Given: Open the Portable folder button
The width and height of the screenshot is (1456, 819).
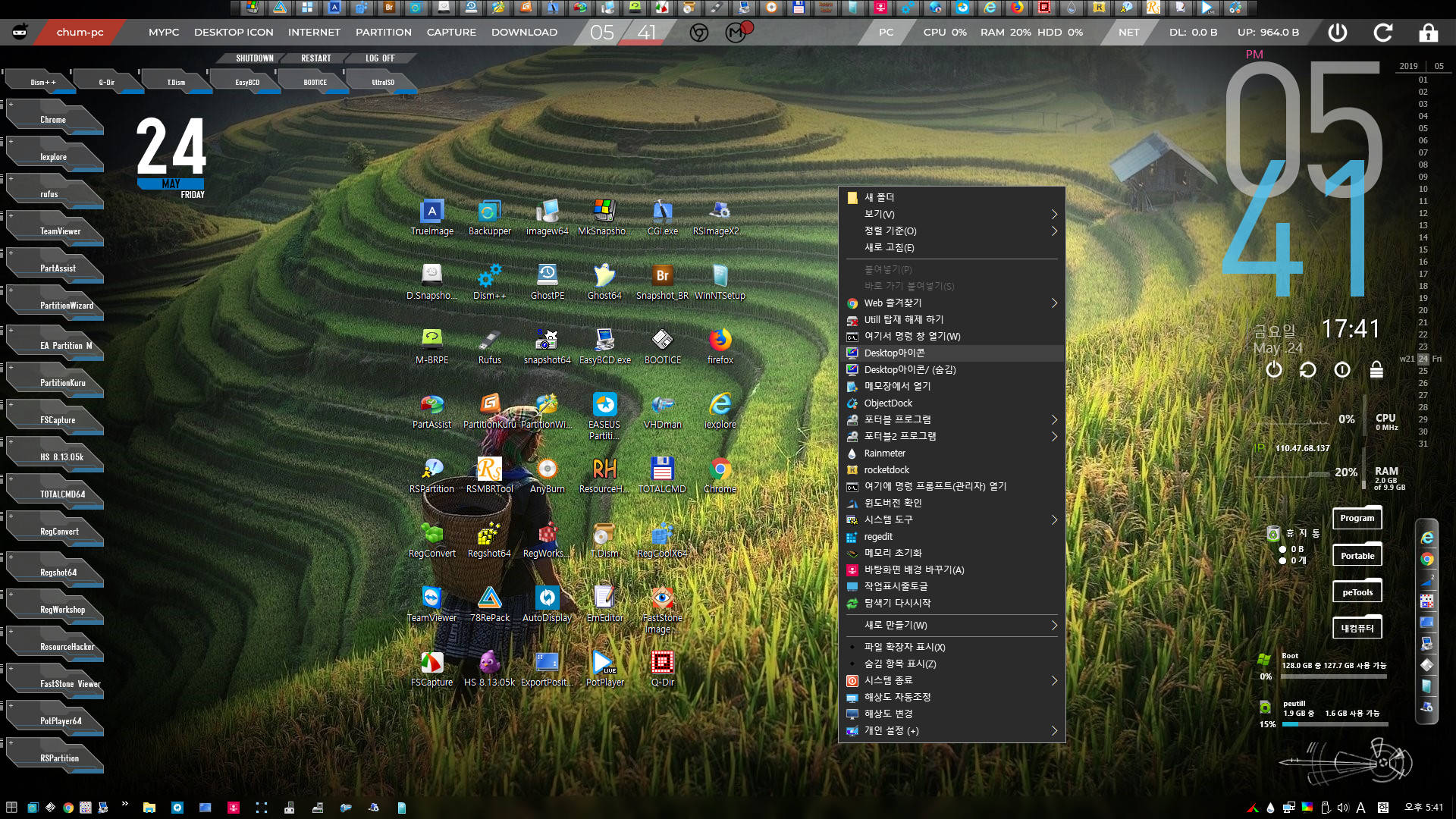Looking at the screenshot, I should click(1357, 556).
